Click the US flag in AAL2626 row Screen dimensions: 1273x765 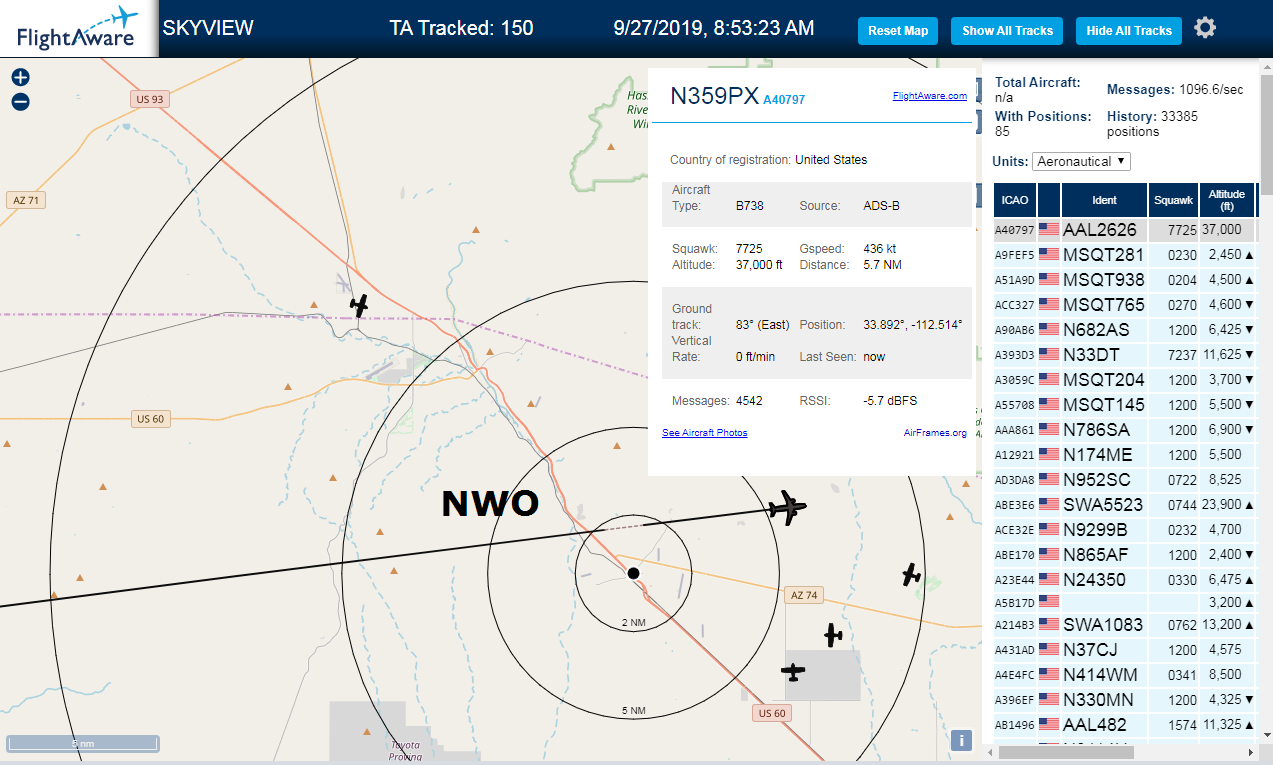pos(1049,230)
